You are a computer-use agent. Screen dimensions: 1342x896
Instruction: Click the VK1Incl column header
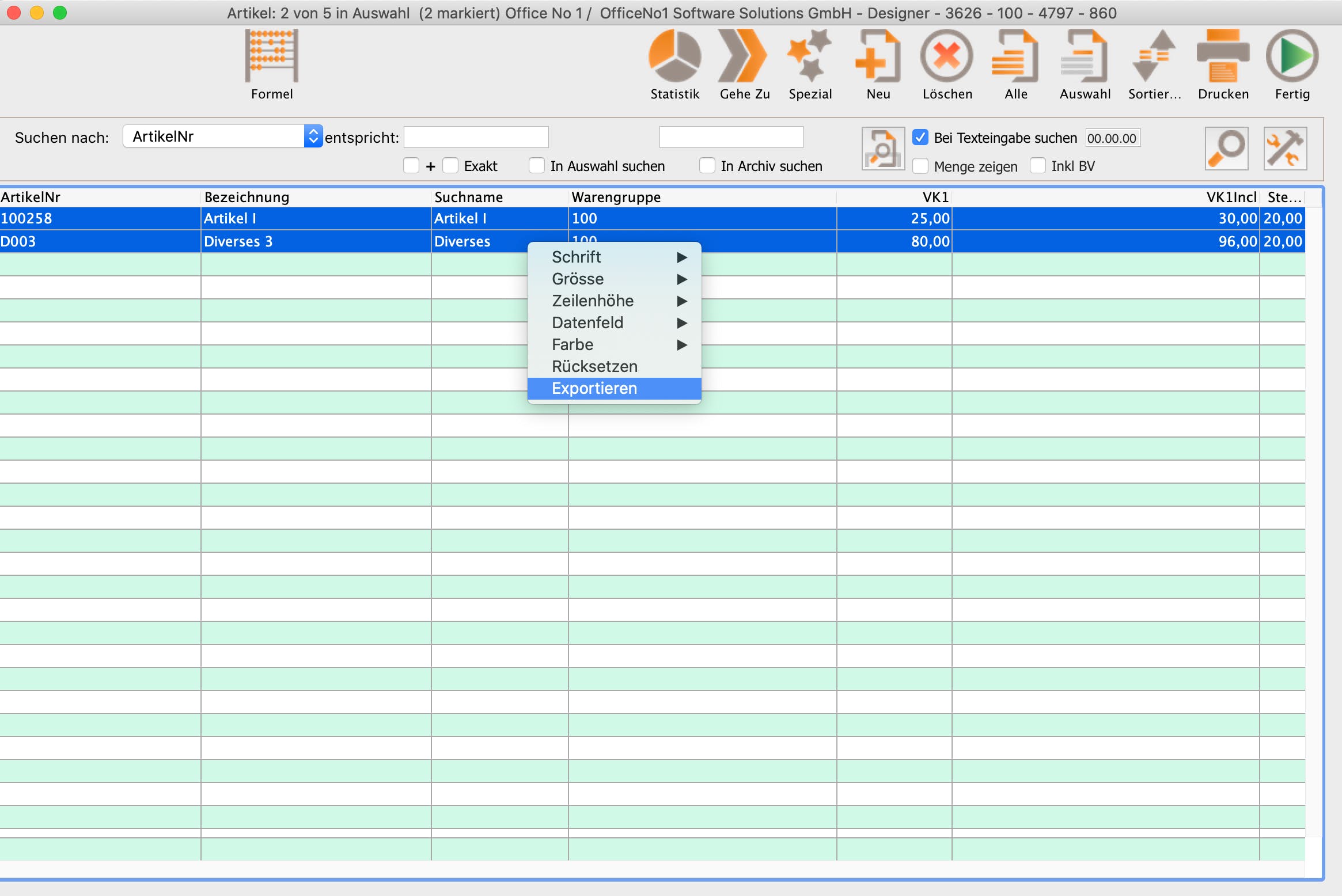(x=1106, y=197)
